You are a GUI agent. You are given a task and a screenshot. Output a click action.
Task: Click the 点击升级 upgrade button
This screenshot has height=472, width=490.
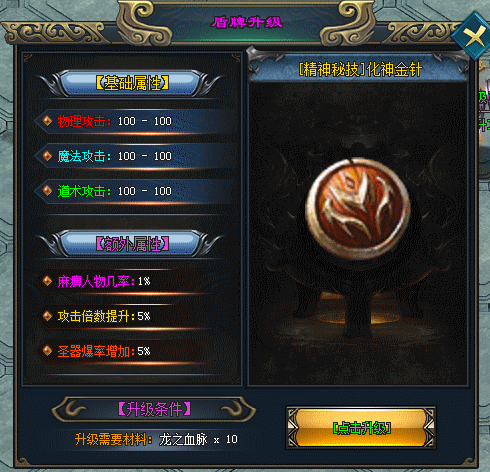click(x=361, y=428)
